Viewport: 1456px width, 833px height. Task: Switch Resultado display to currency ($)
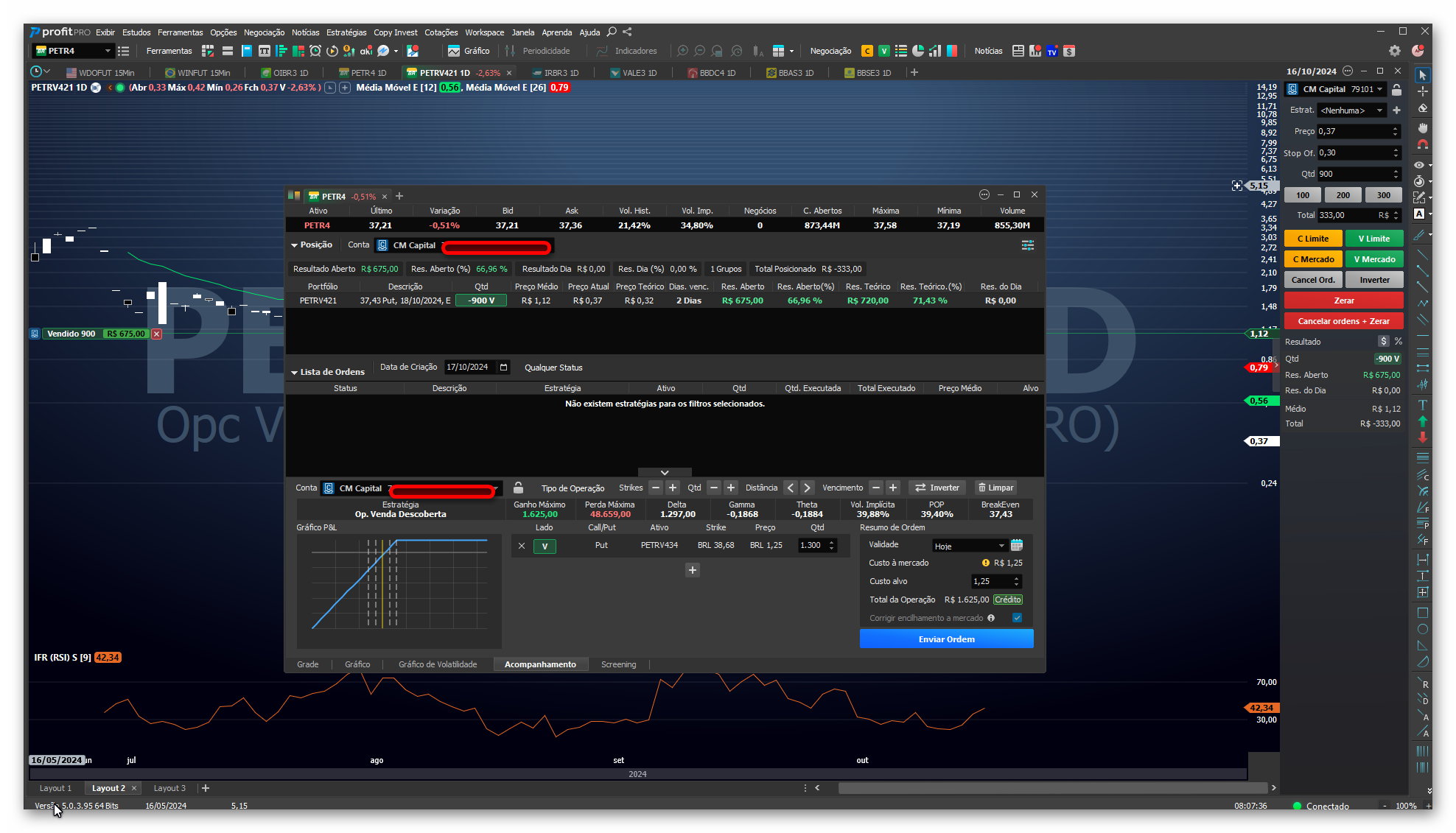1384,341
